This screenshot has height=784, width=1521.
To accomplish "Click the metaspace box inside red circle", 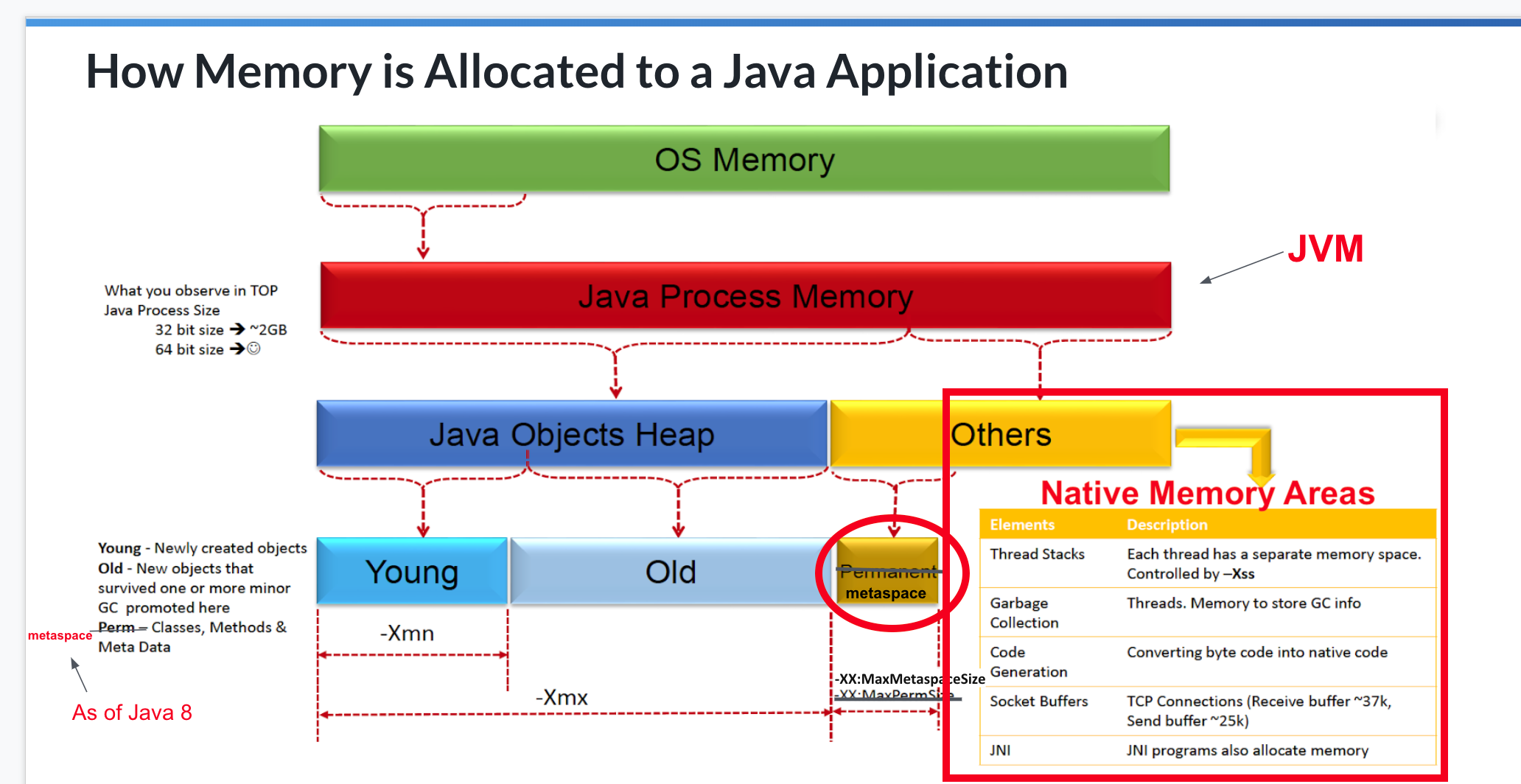I will pyautogui.click(x=888, y=572).
